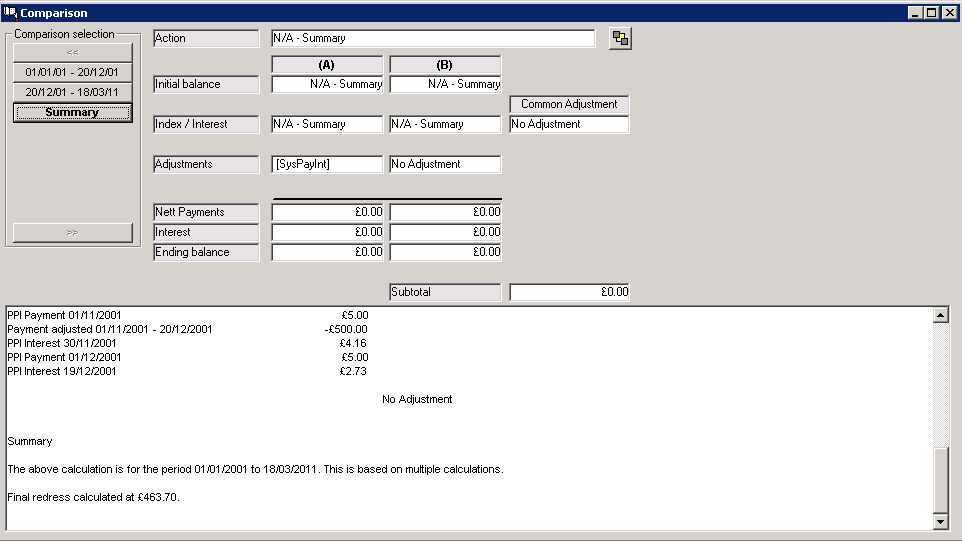962x541 pixels.
Task: Click the Ending balance label
Action: (x=206, y=252)
